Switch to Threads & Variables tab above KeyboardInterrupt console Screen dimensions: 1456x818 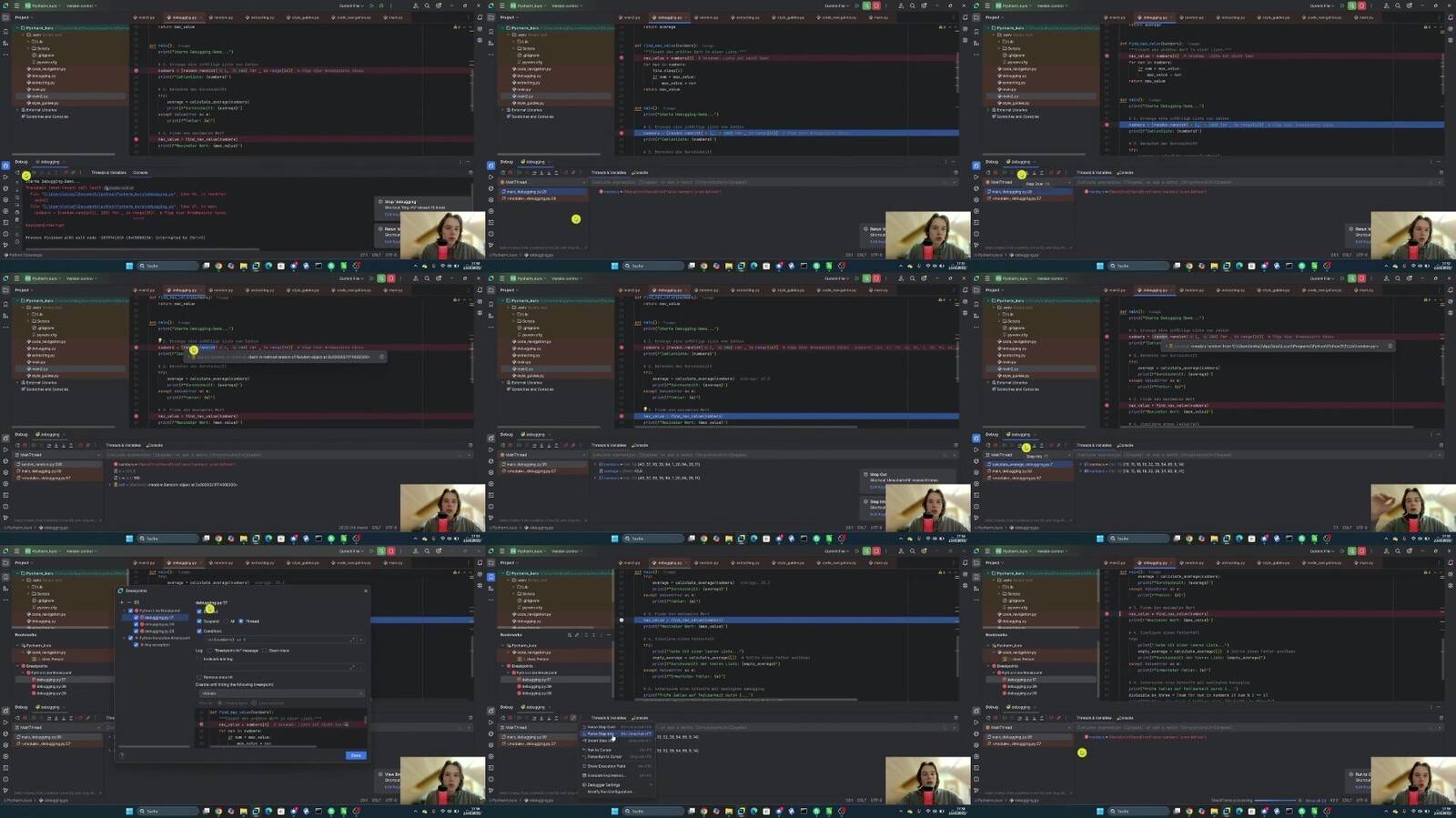[x=108, y=173]
